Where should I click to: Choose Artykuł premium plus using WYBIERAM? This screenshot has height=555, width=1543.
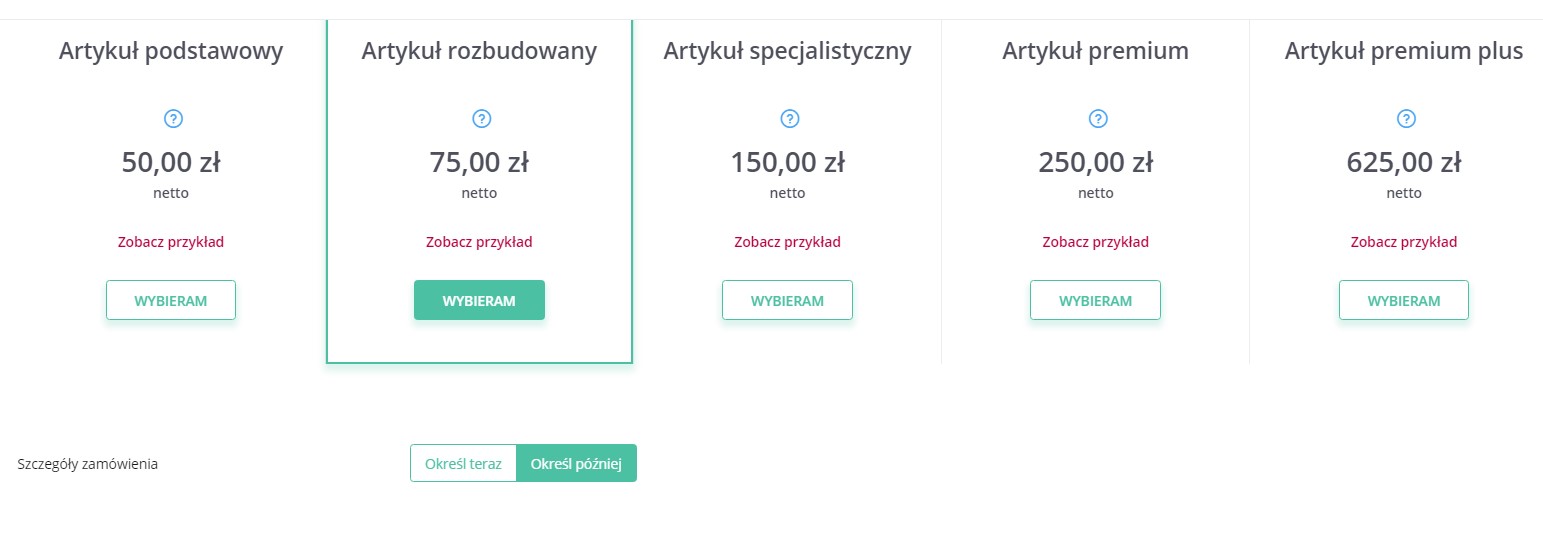pos(1404,300)
